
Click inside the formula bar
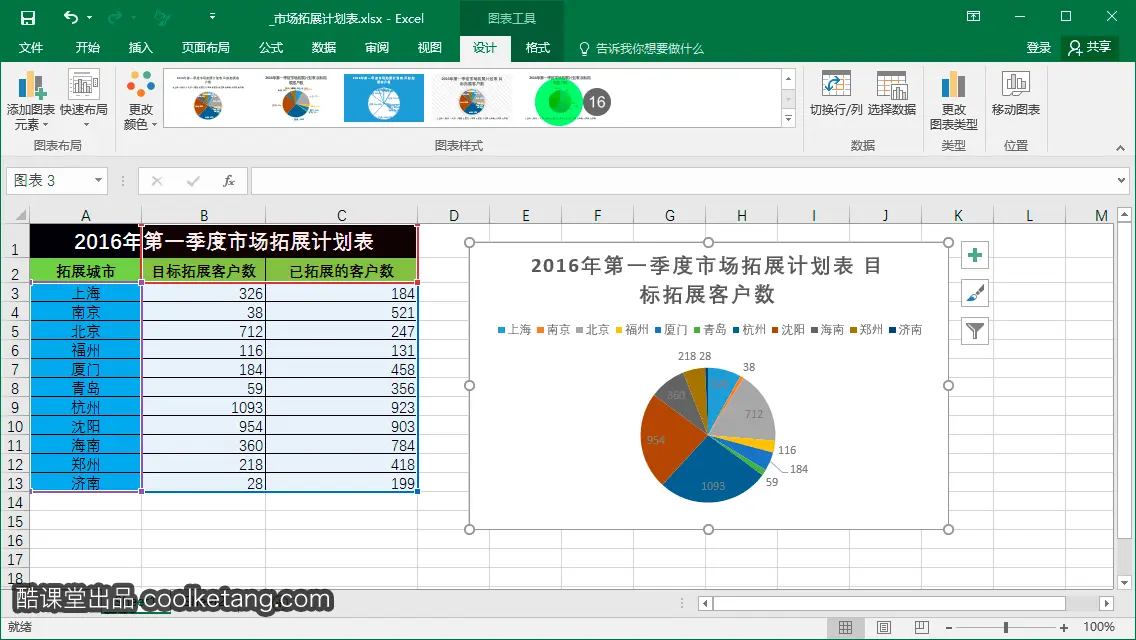point(683,180)
